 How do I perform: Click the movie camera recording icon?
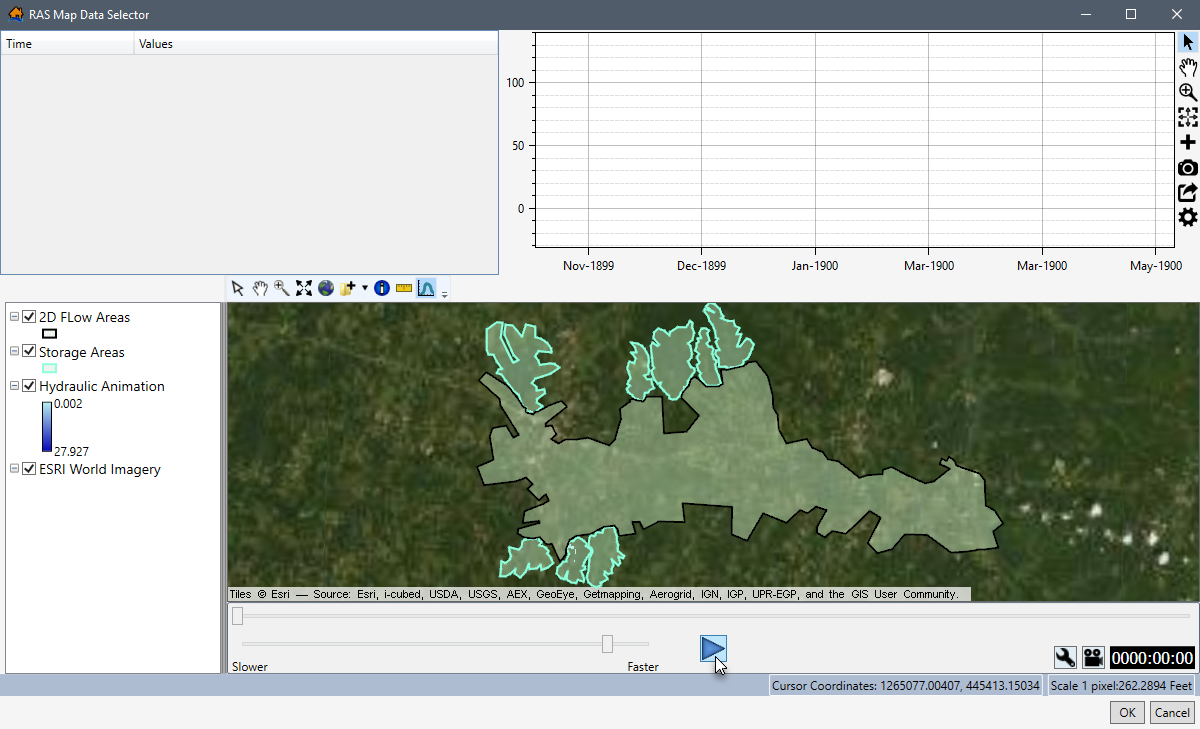pyautogui.click(x=1092, y=657)
